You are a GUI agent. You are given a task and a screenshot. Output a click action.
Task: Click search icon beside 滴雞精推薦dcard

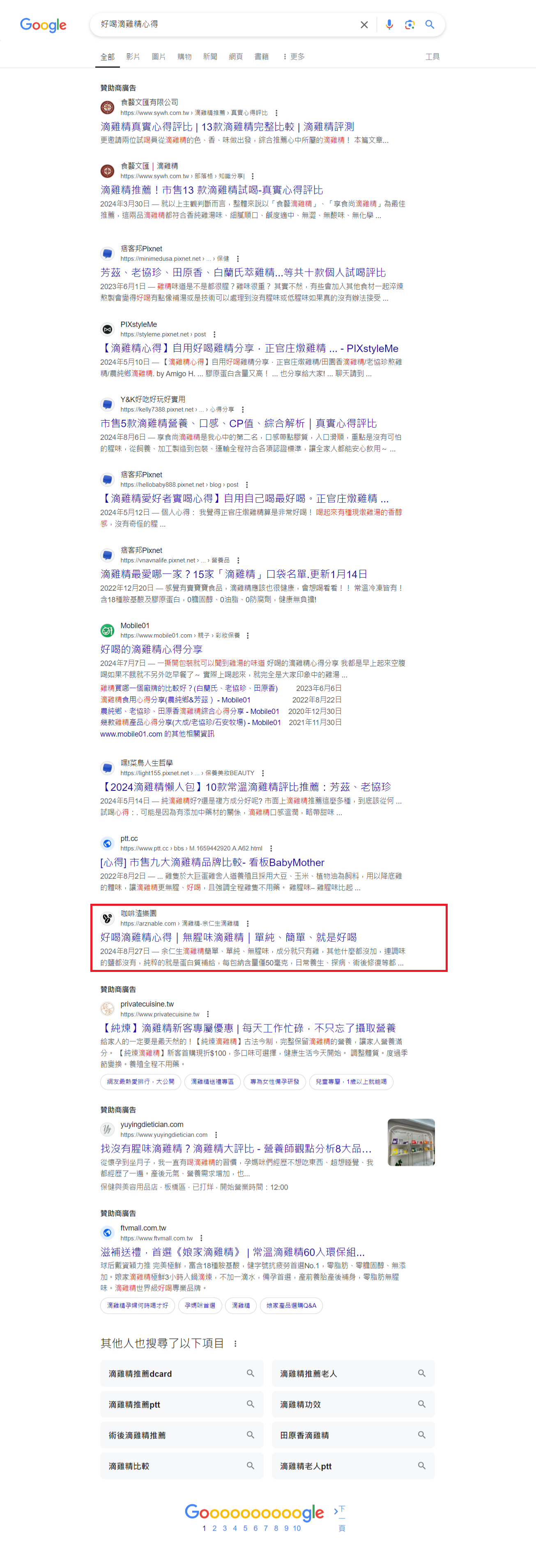[x=250, y=1373]
